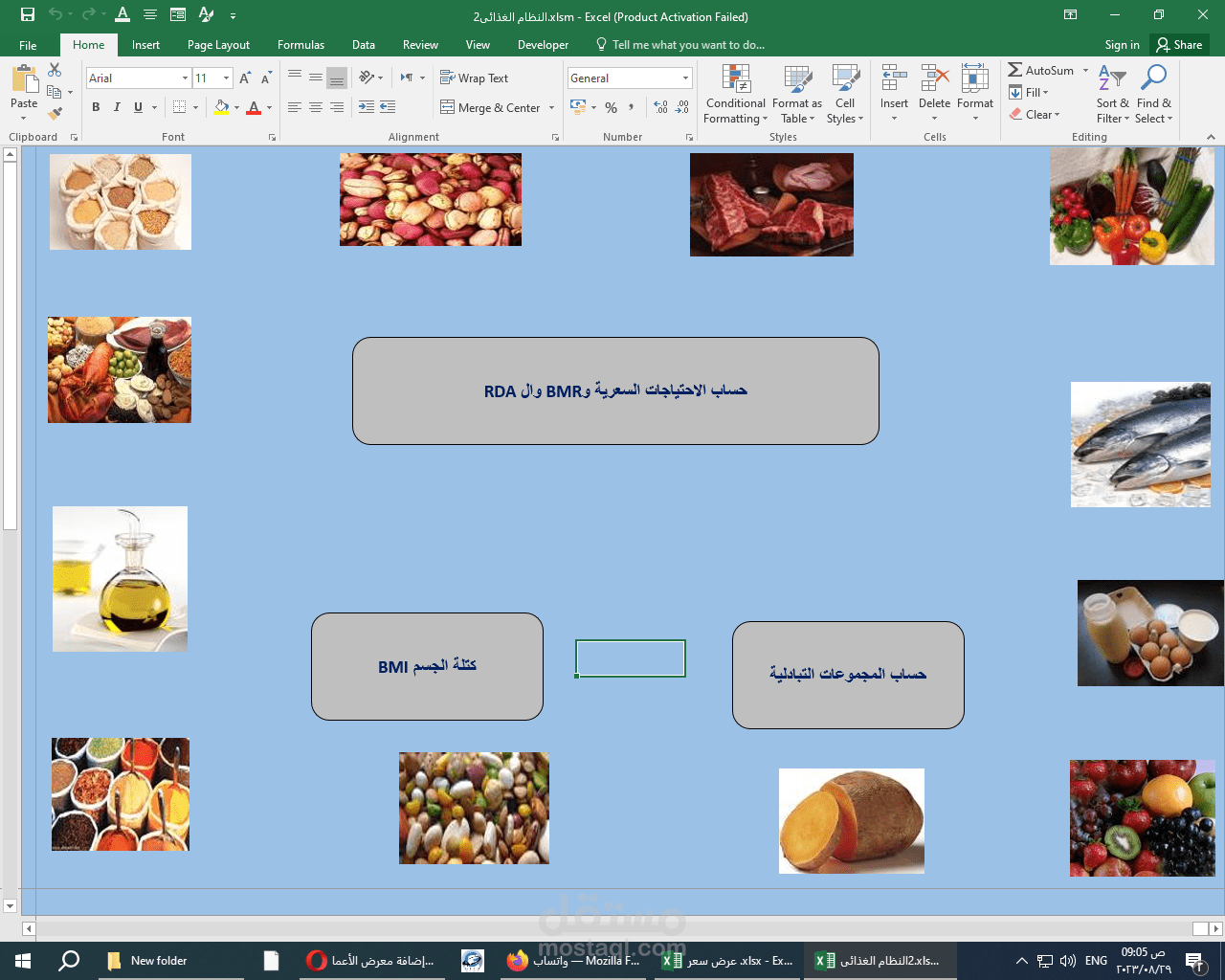Align text right in the cell
Screen dimensions: 1225x980
[337, 107]
